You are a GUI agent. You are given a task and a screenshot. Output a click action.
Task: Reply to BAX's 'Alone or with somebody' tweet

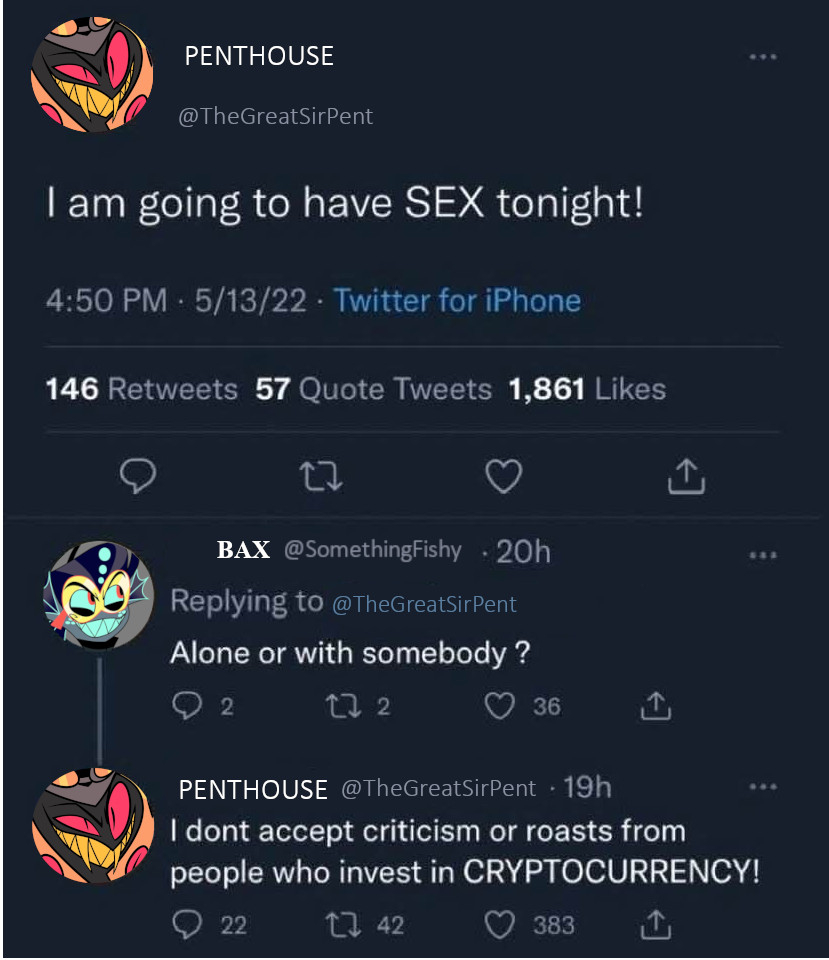pos(188,707)
